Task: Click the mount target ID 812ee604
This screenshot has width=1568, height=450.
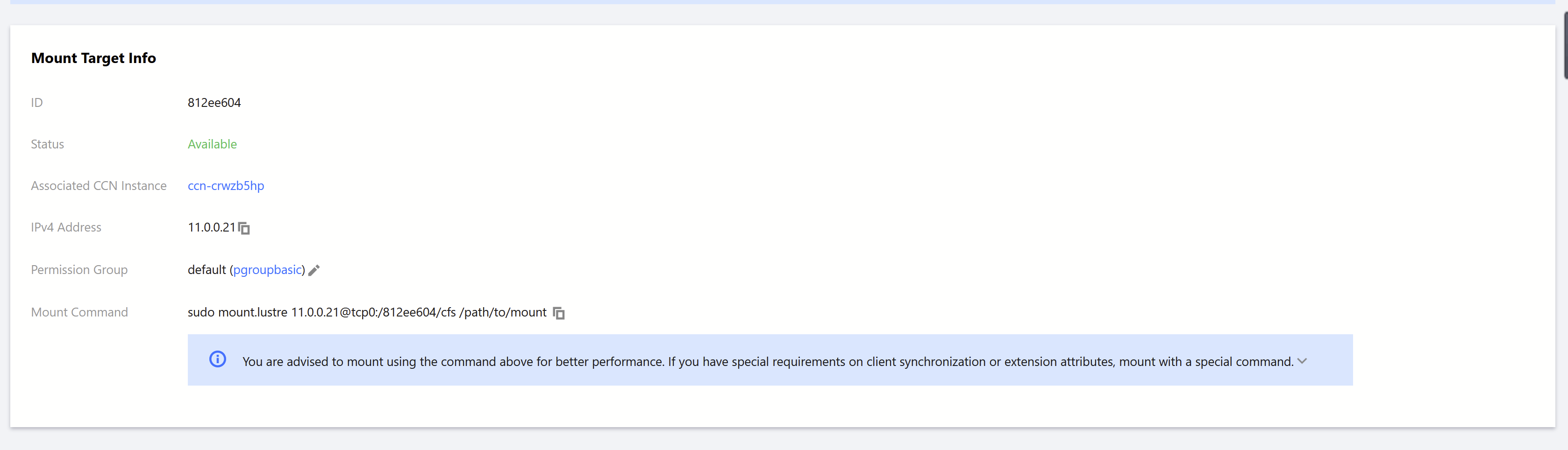Action: (214, 103)
